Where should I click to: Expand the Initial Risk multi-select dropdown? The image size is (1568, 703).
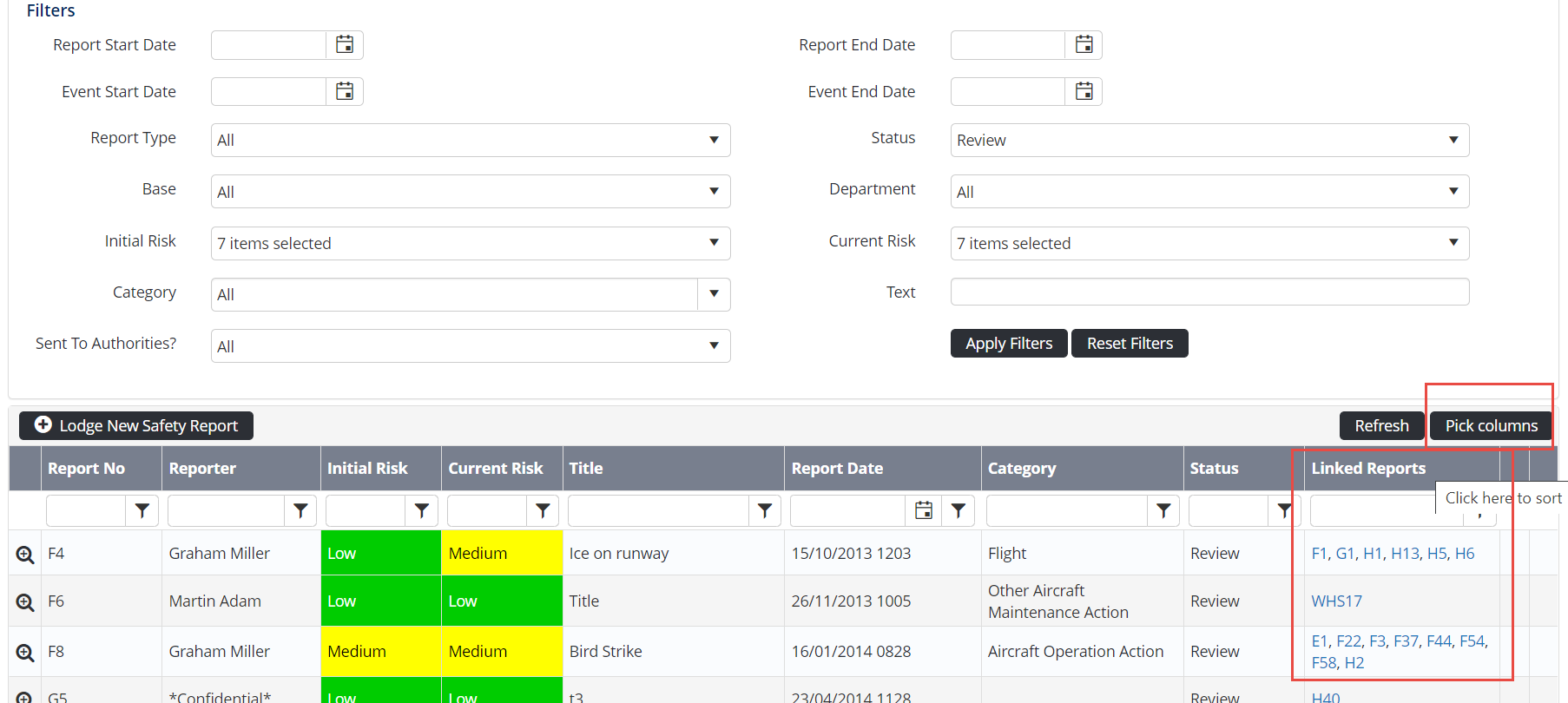click(470, 244)
